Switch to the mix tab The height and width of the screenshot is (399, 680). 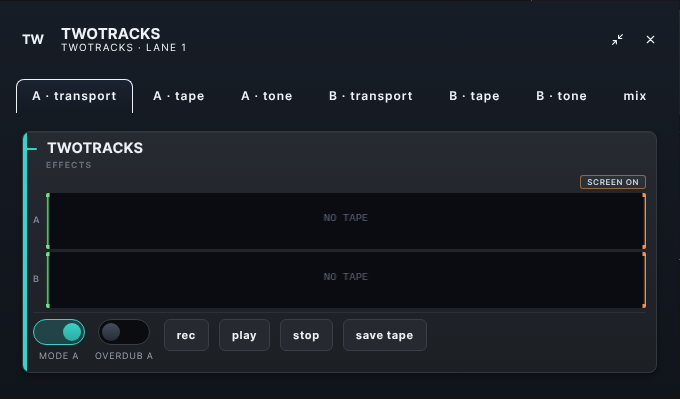tap(635, 96)
